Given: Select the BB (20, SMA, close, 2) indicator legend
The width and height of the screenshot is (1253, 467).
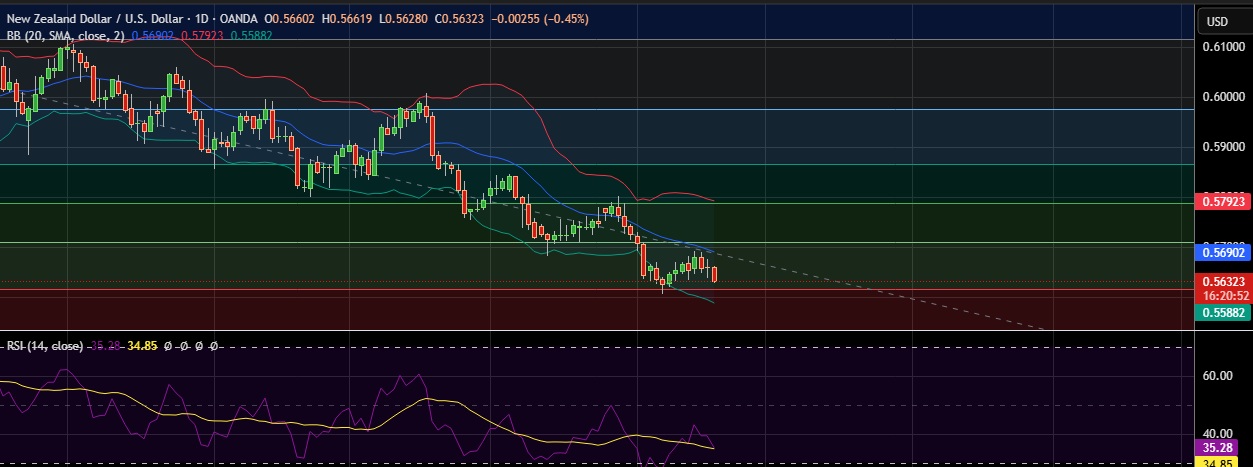Looking at the screenshot, I should pyautogui.click(x=66, y=35).
